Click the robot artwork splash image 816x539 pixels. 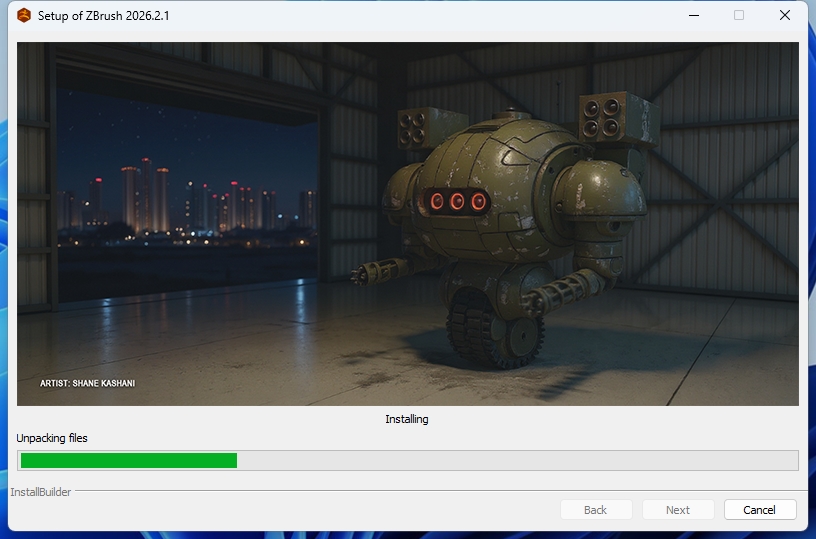coord(407,224)
